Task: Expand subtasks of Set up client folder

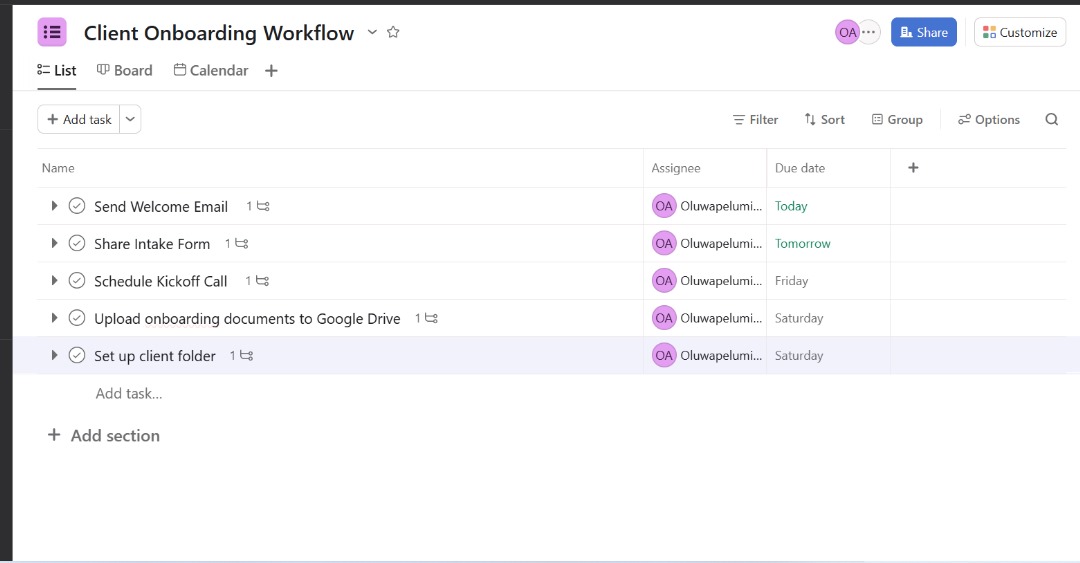Action: coord(54,356)
